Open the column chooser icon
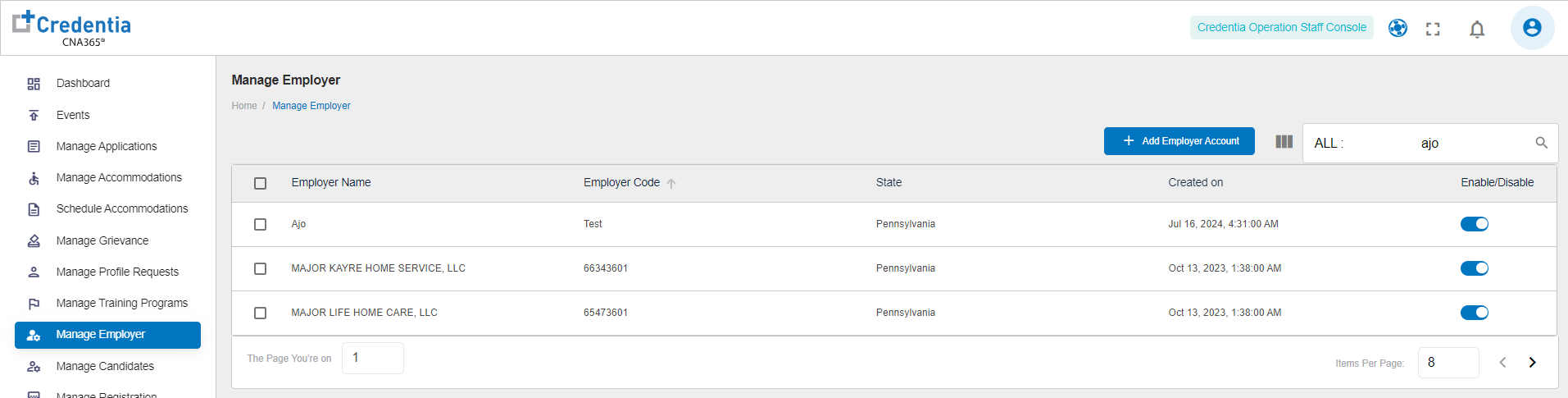 (x=1284, y=142)
